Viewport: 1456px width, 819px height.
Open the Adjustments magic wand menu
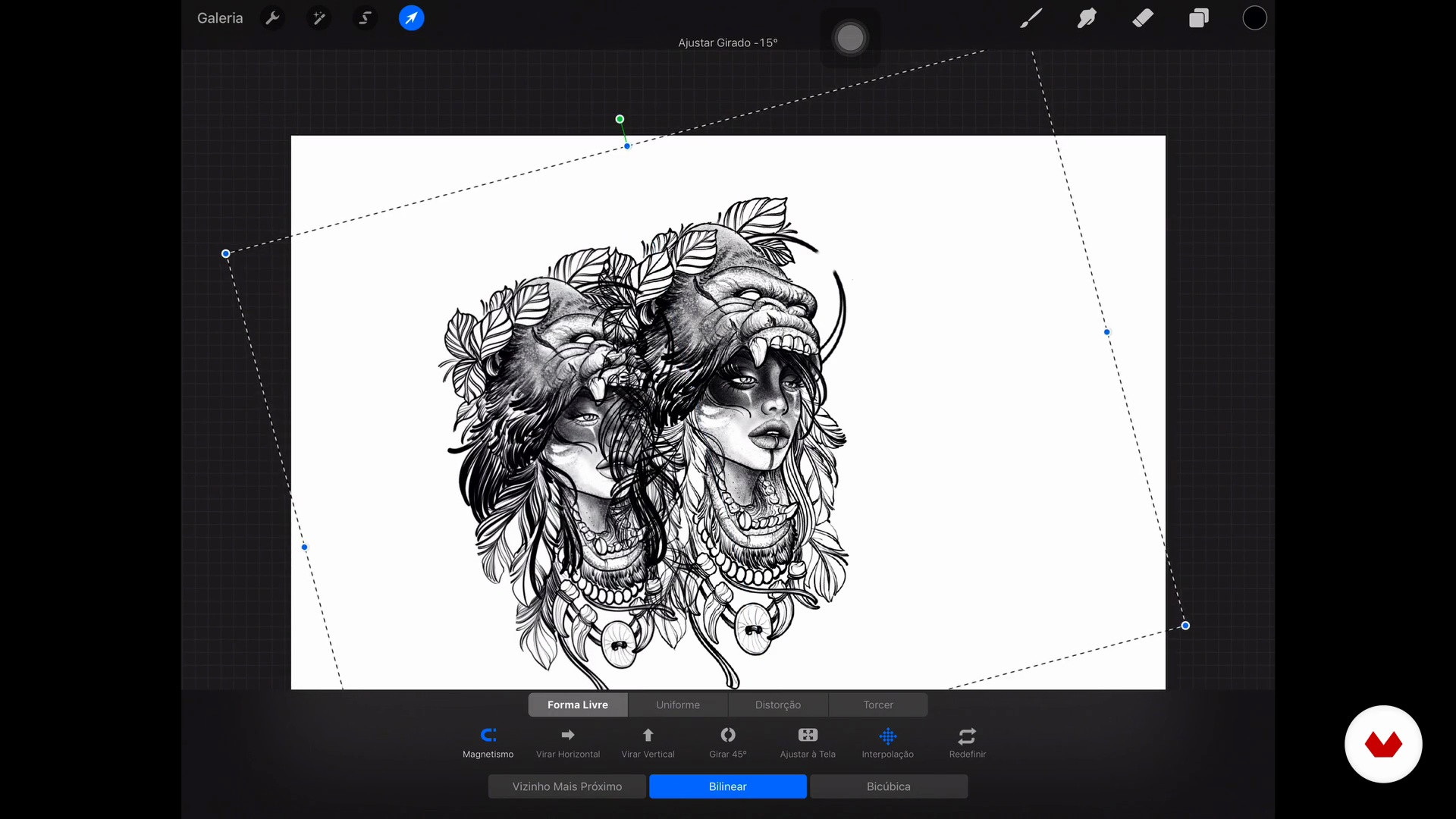[x=319, y=18]
